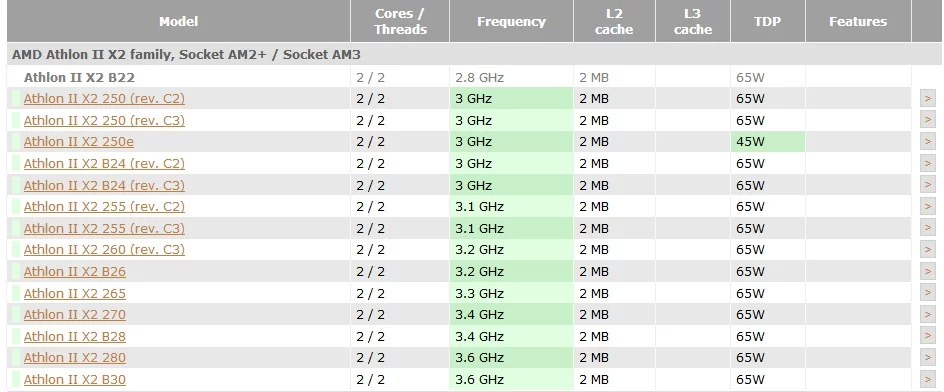The height and width of the screenshot is (392, 944).
Task: Expand details for Athlon II X2 260 (rev. C3)
Action: pyautogui.click(x=928, y=249)
